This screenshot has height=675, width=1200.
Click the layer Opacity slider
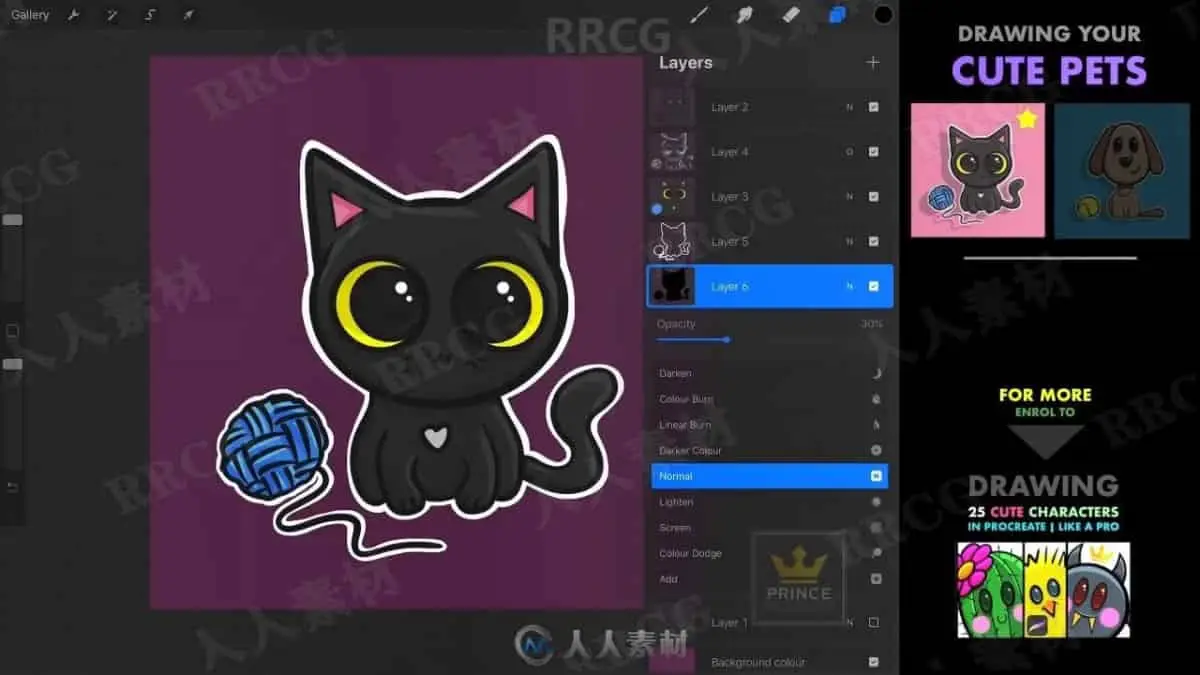click(770, 340)
